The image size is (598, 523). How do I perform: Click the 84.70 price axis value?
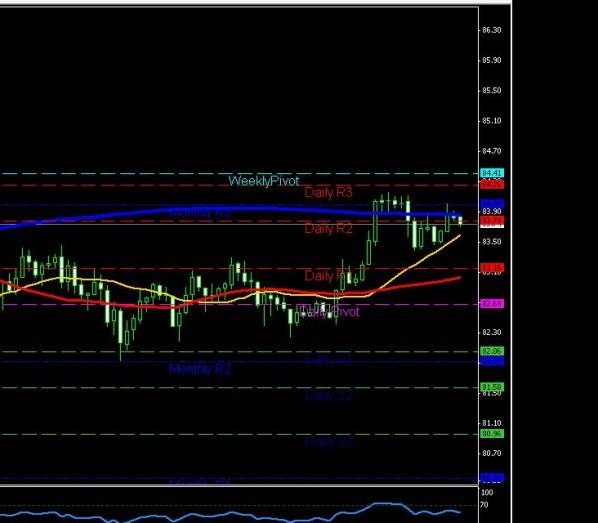[x=492, y=151]
